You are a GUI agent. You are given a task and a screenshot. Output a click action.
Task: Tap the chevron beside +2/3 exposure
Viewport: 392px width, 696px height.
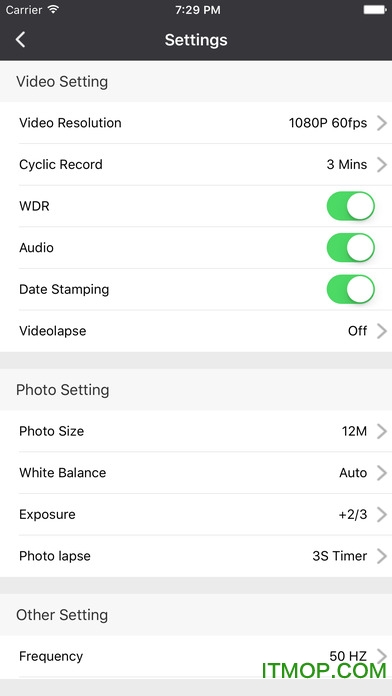382,514
